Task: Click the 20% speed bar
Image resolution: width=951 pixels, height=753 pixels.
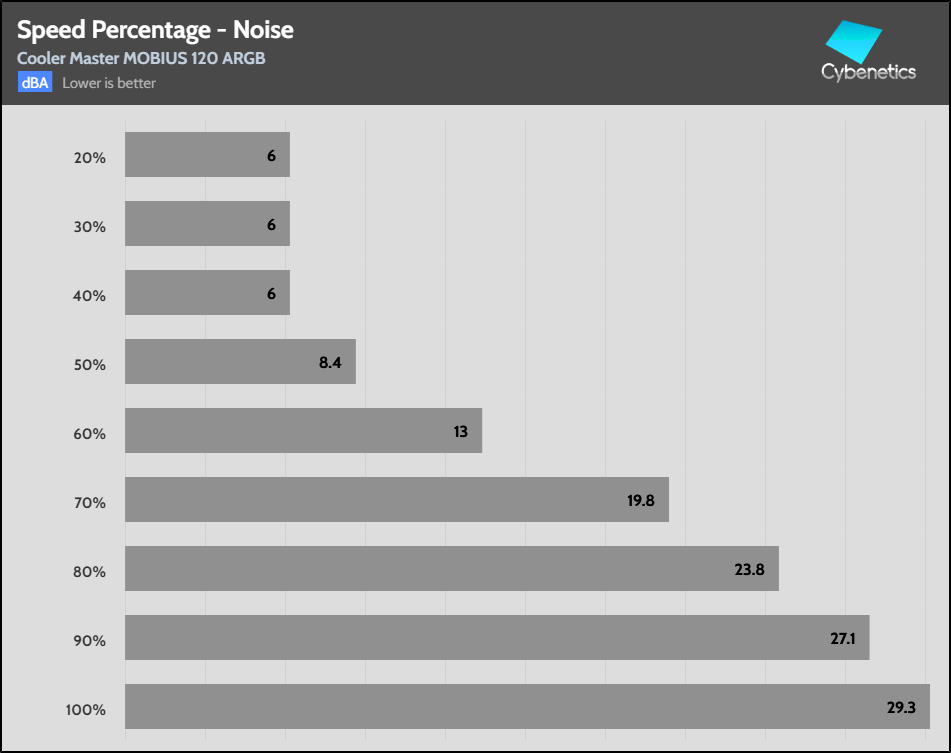Action: 207,155
